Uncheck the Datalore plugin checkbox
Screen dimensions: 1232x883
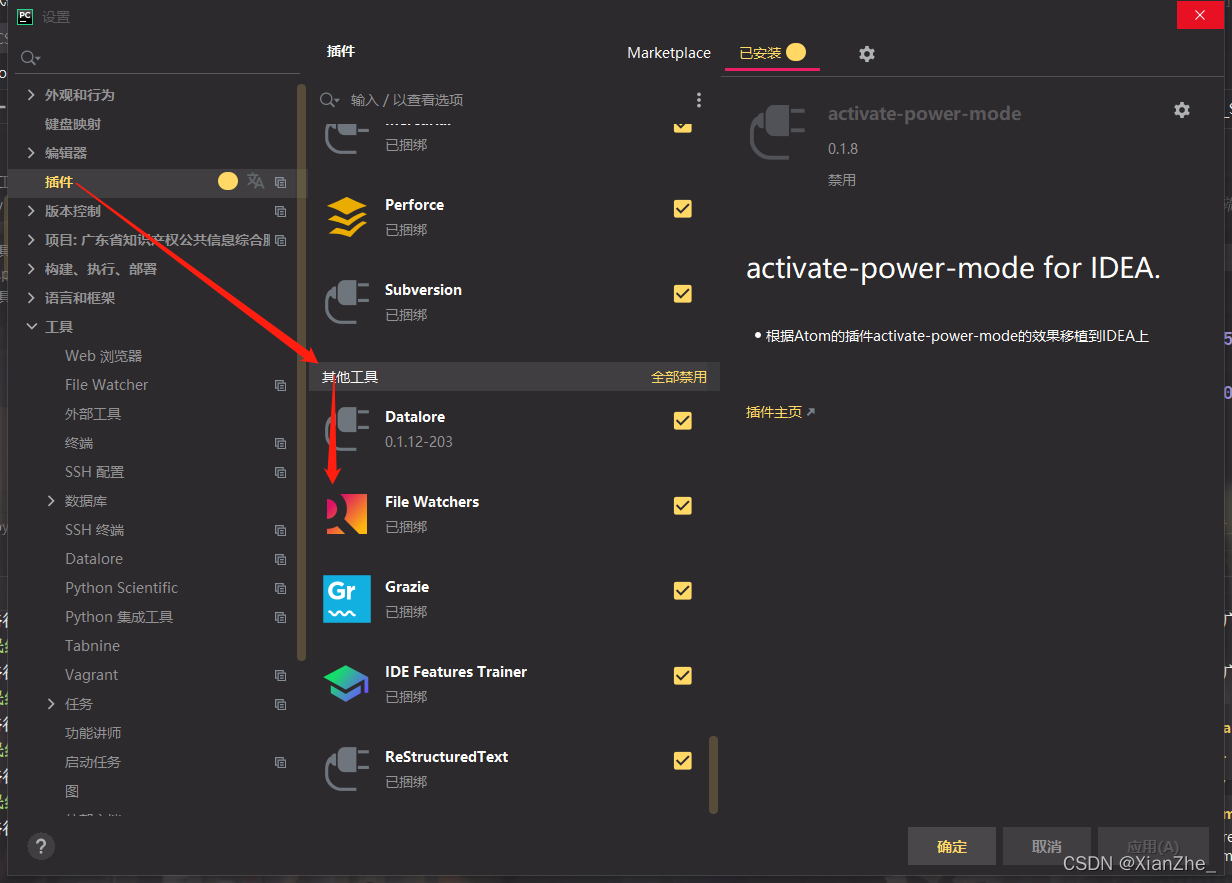pos(683,421)
